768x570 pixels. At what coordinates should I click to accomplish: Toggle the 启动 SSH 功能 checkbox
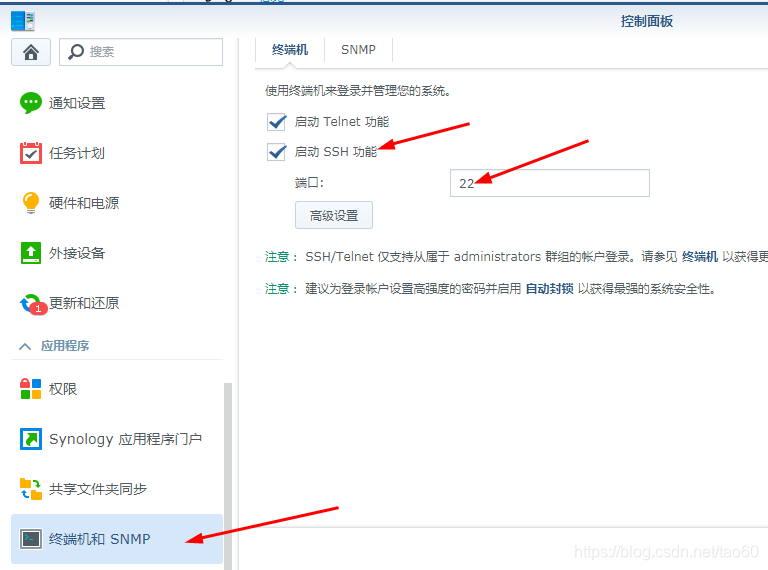[277, 152]
